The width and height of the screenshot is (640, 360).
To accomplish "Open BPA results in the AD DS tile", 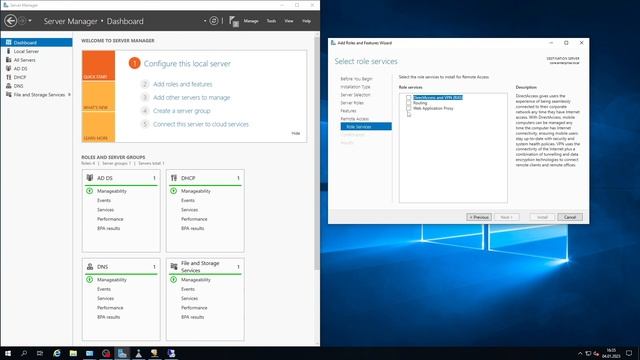I will pos(109,228).
